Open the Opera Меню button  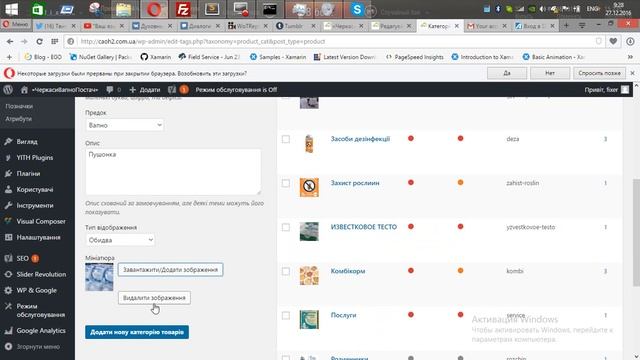(15, 24)
